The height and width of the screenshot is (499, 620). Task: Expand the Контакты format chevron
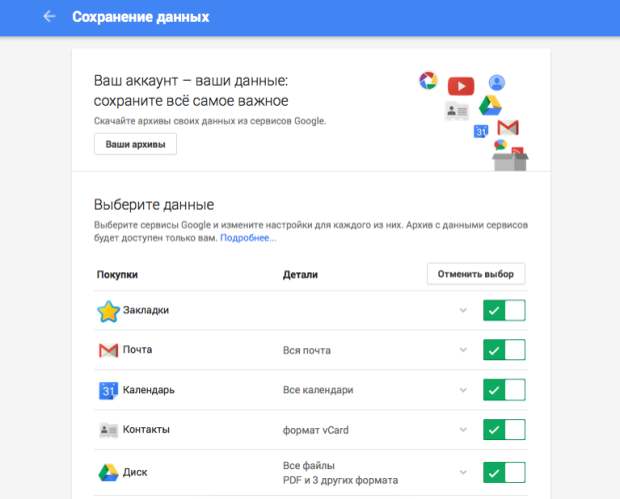(x=463, y=429)
